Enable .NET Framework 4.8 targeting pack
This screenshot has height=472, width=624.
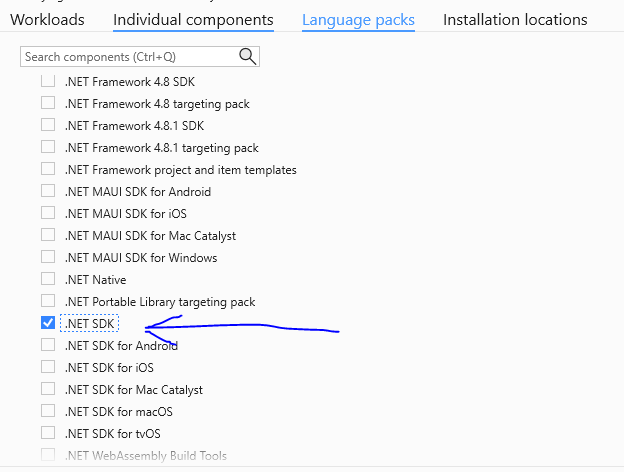tap(48, 103)
